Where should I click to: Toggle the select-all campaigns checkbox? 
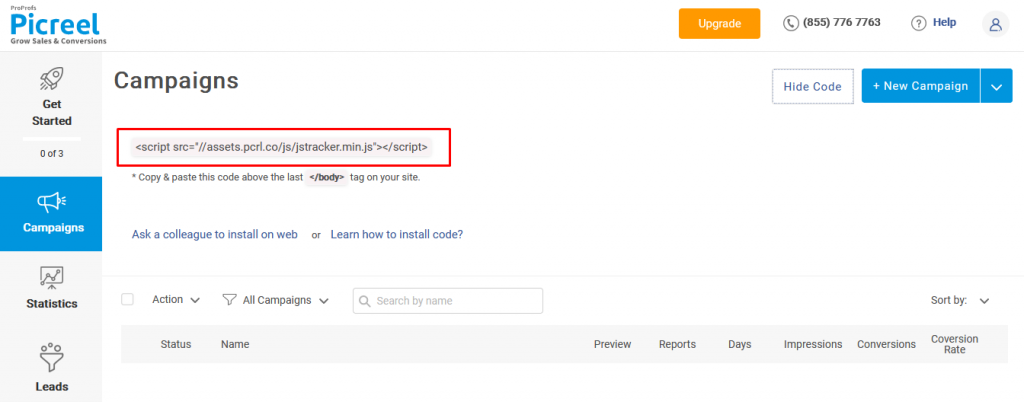[127, 299]
